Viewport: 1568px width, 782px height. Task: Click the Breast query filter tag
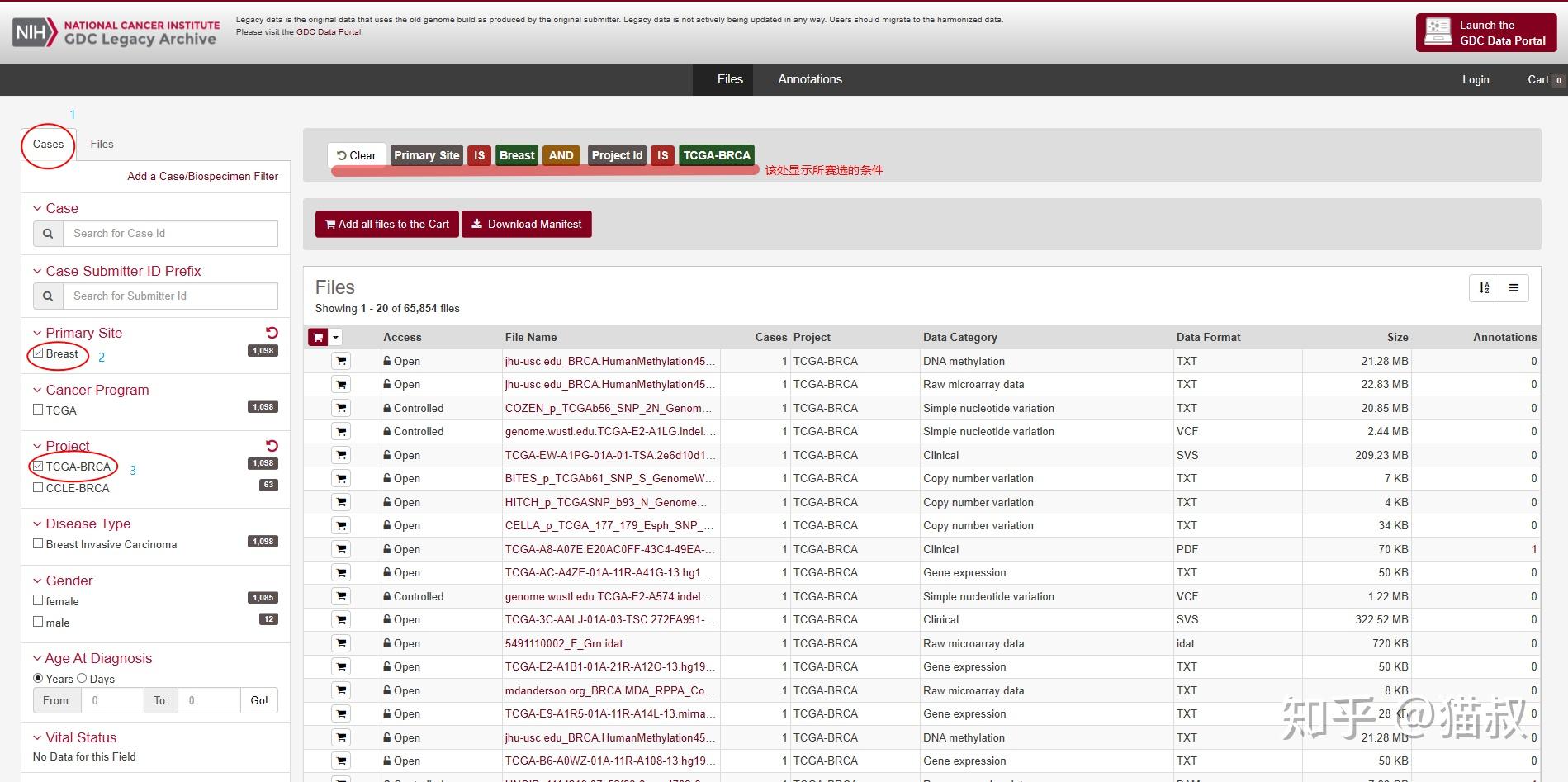point(518,155)
